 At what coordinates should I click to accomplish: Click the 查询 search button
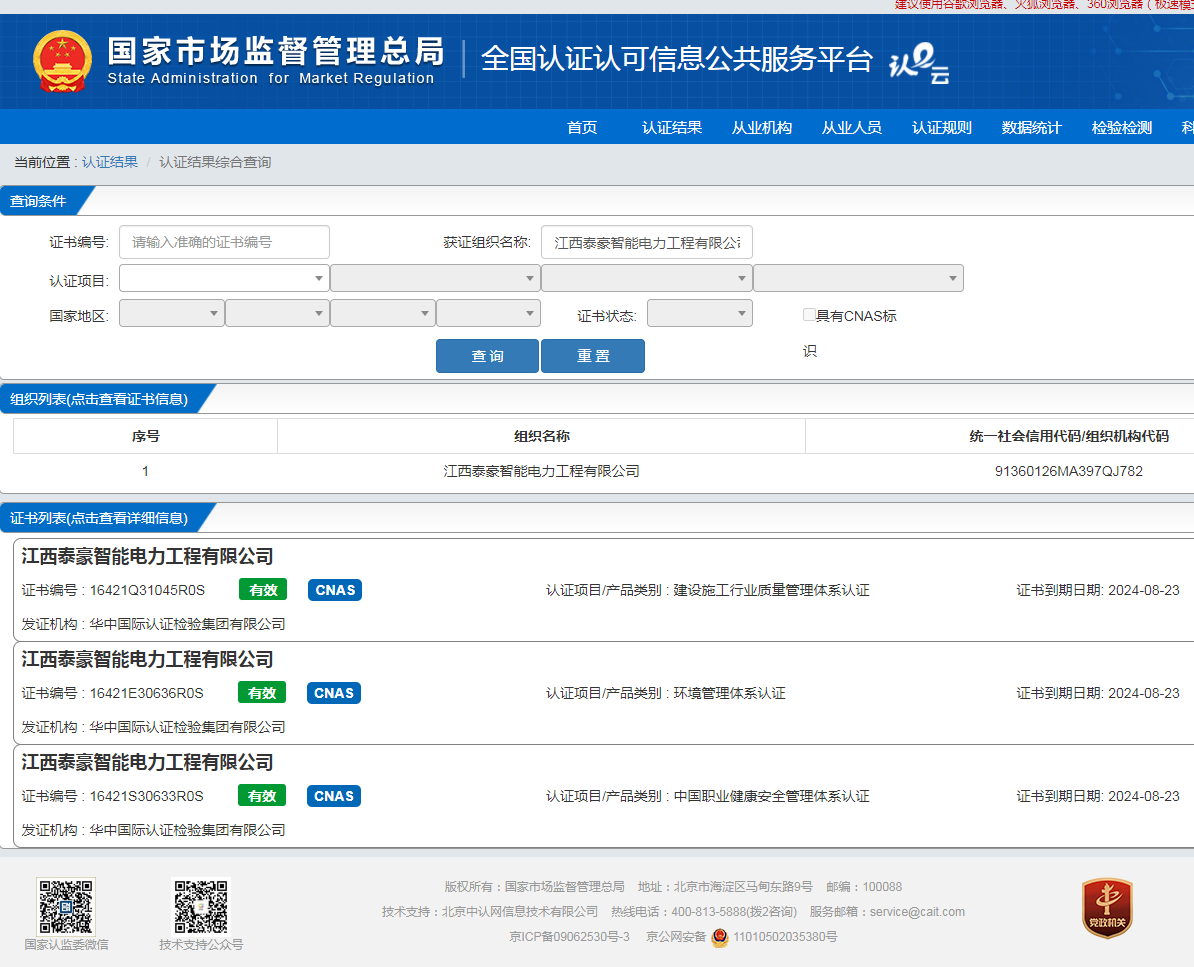487,356
